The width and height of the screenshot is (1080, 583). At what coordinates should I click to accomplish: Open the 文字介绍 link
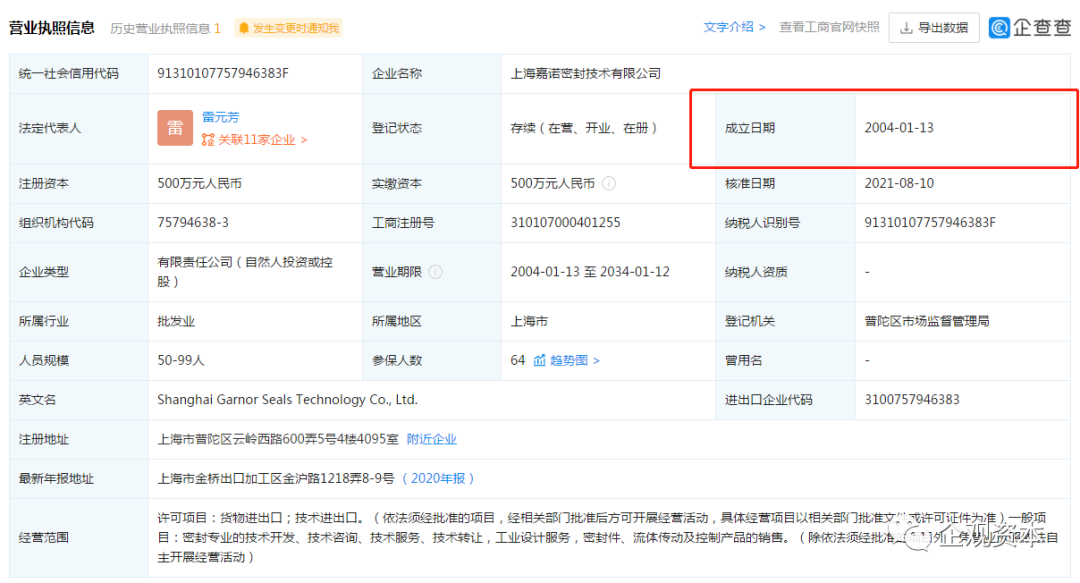click(x=734, y=28)
